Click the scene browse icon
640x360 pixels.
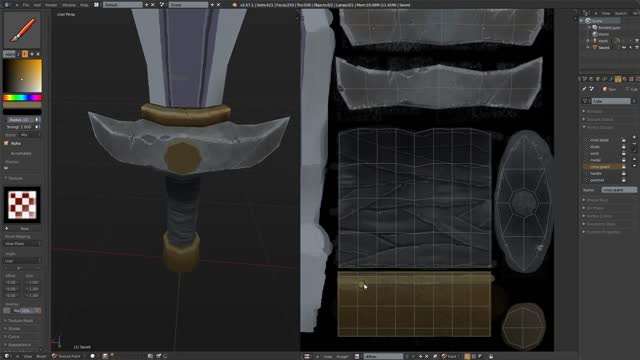tap(162, 5)
